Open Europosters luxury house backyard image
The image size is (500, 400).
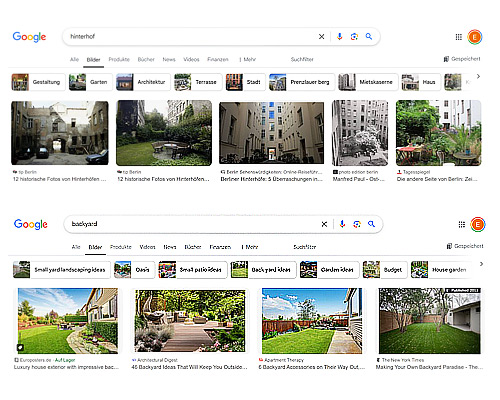(x=68, y=321)
